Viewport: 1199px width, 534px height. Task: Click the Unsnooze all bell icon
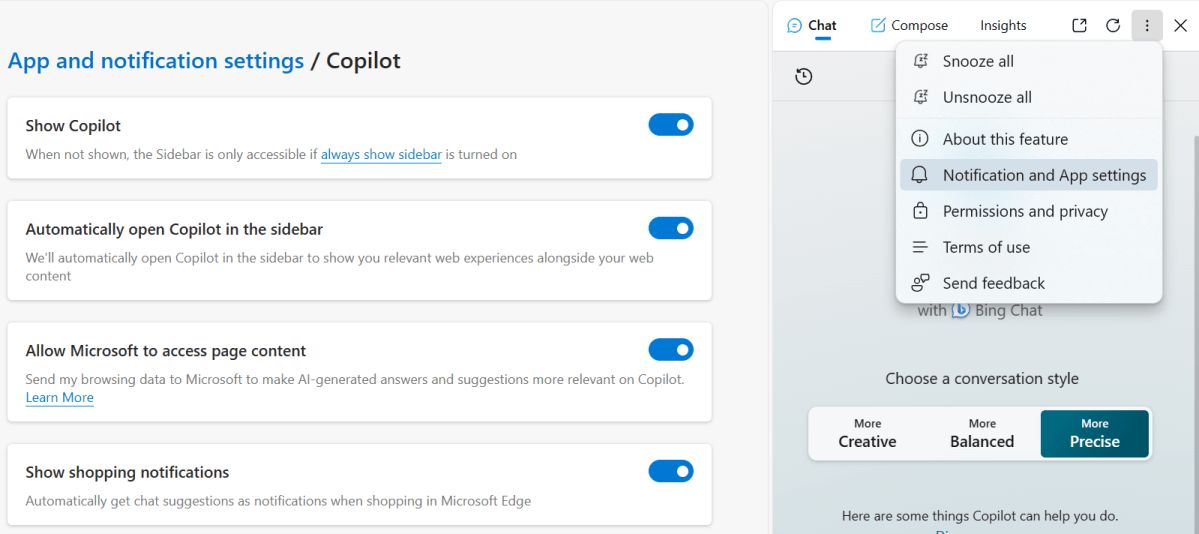coord(920,97)
